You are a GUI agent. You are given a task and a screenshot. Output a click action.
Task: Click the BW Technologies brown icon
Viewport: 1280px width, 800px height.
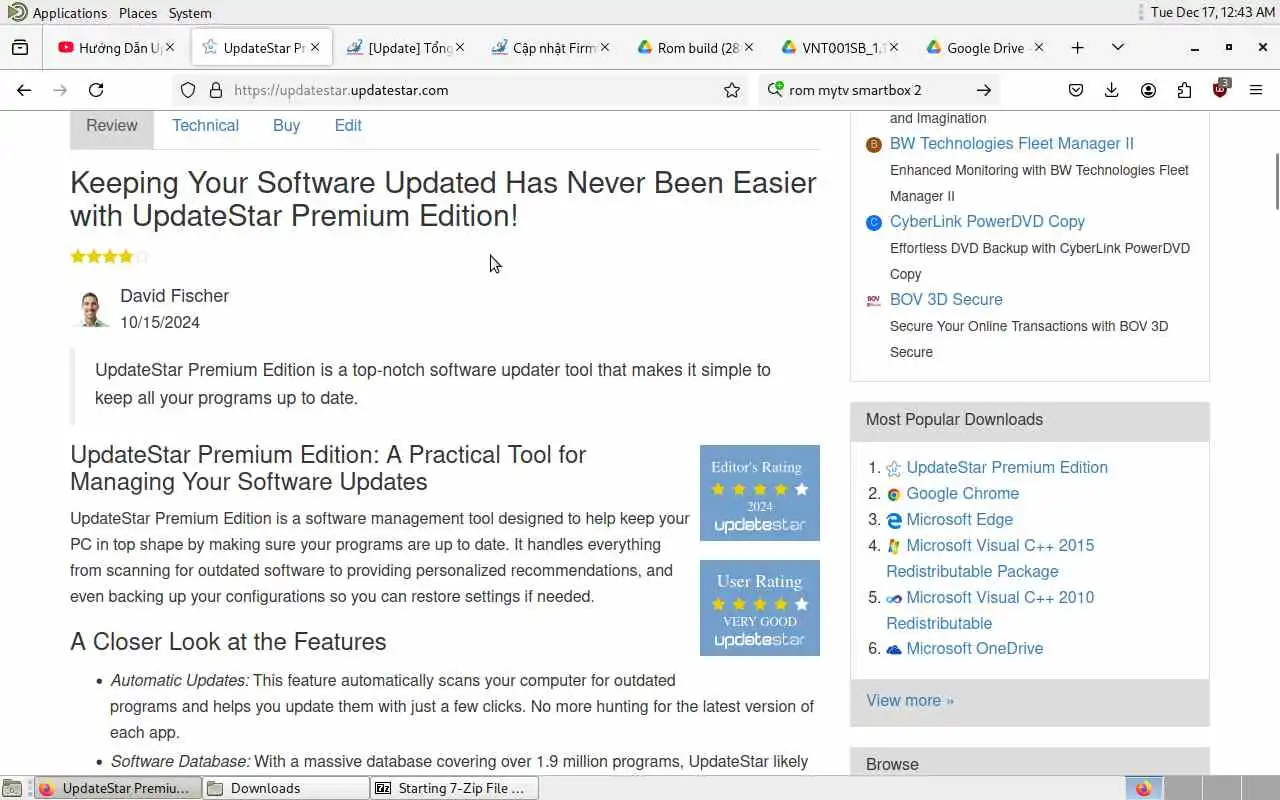(874, 145)
